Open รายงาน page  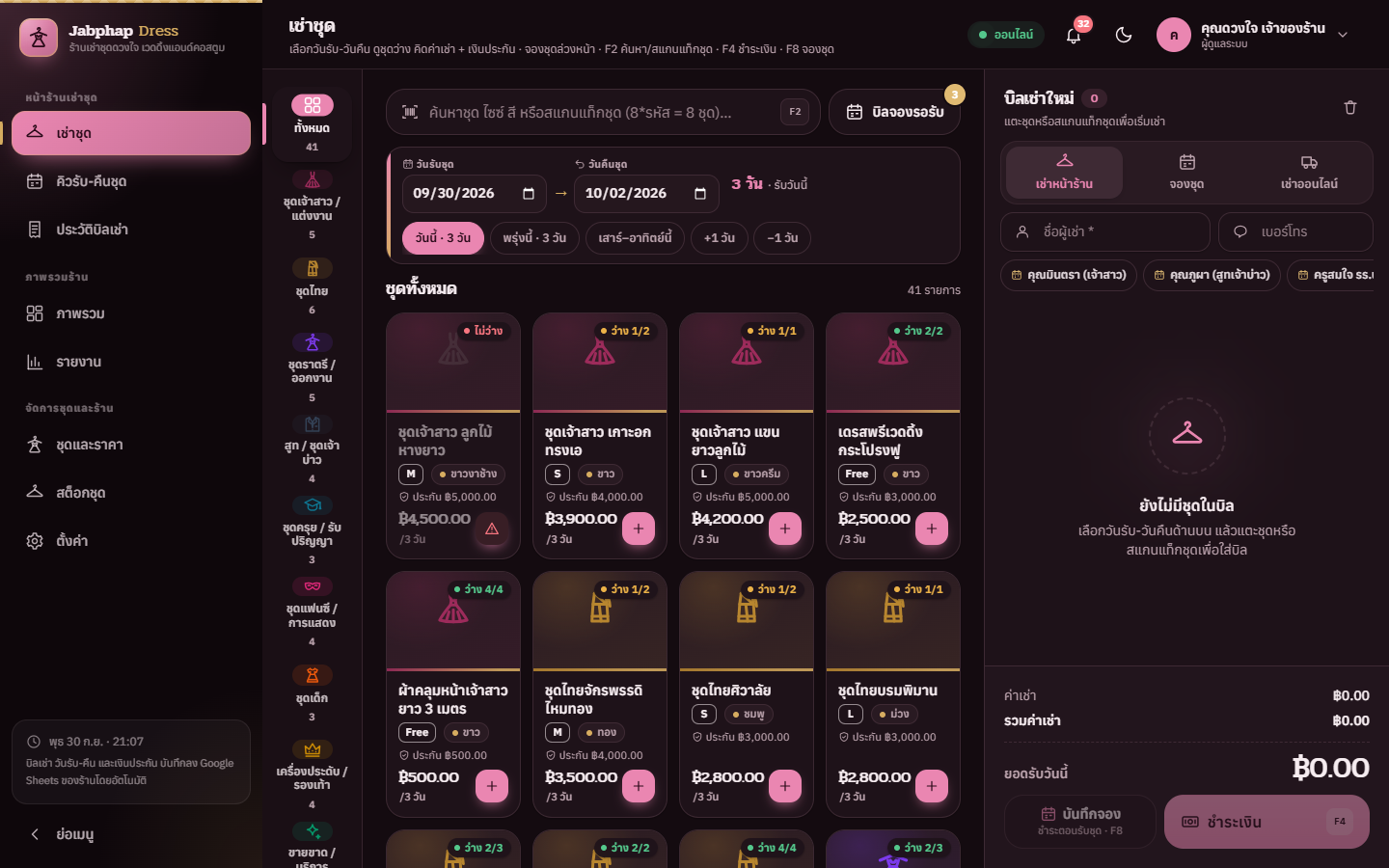point(131,362)
